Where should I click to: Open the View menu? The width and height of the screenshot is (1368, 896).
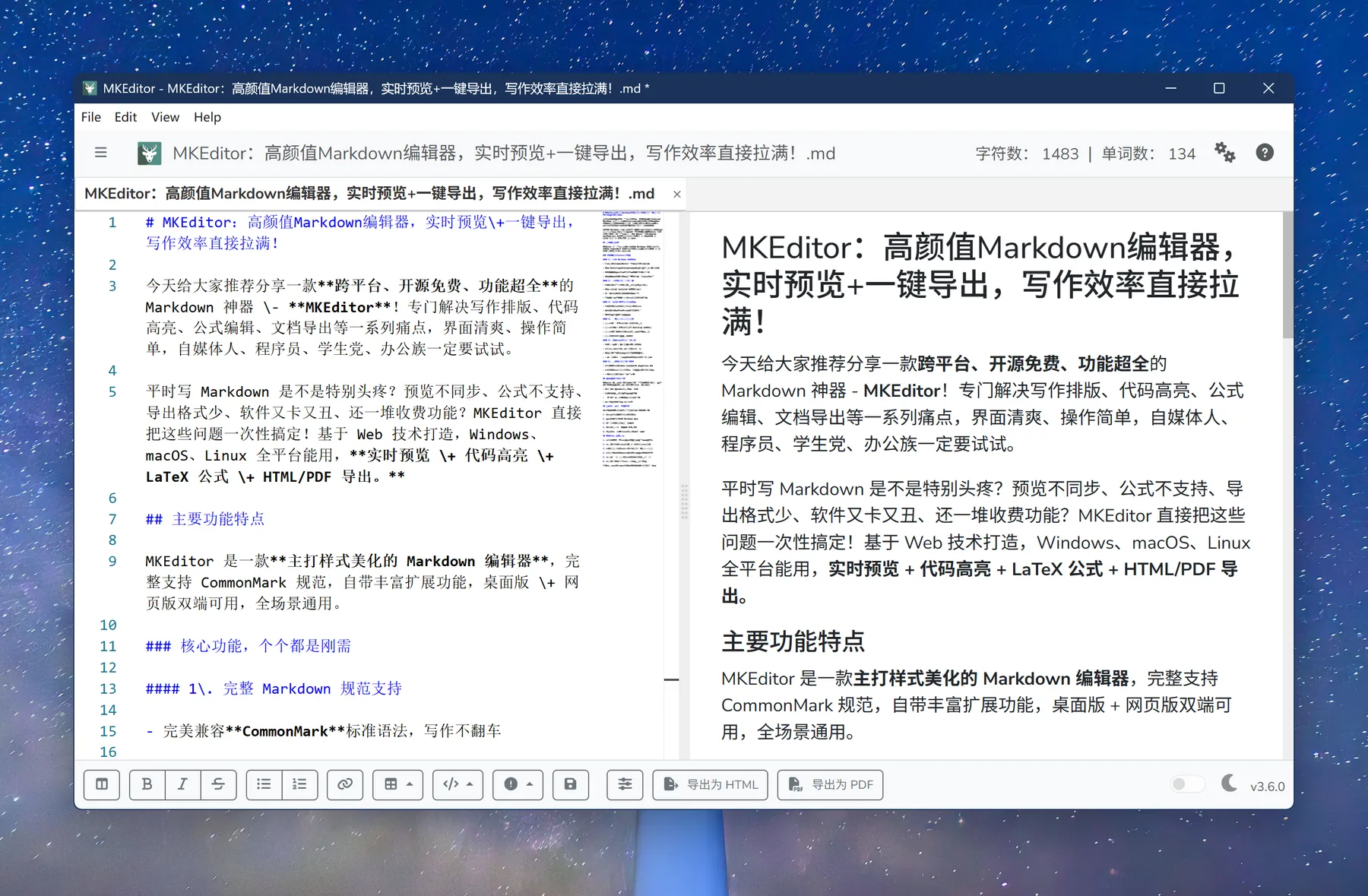[x=165, y=117]
